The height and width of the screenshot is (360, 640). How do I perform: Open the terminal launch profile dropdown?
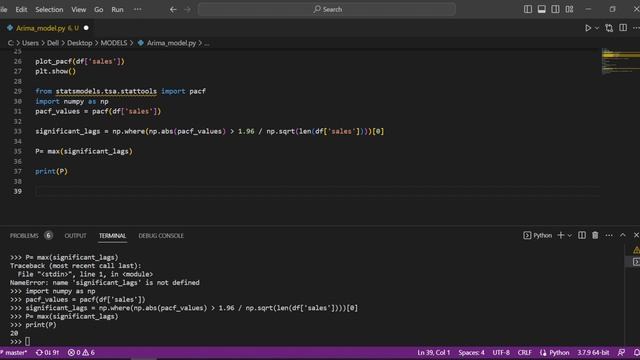click(x=570, y=236)
